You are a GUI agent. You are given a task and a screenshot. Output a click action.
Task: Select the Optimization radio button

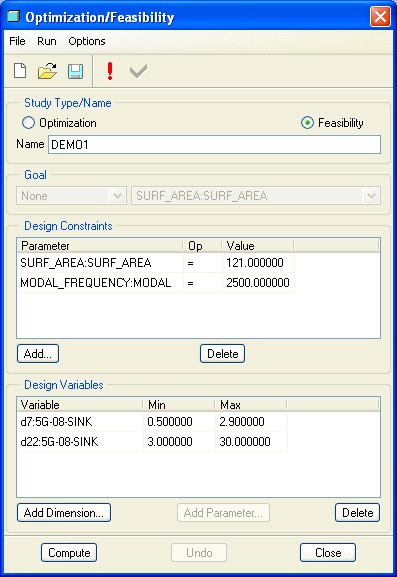28,123
